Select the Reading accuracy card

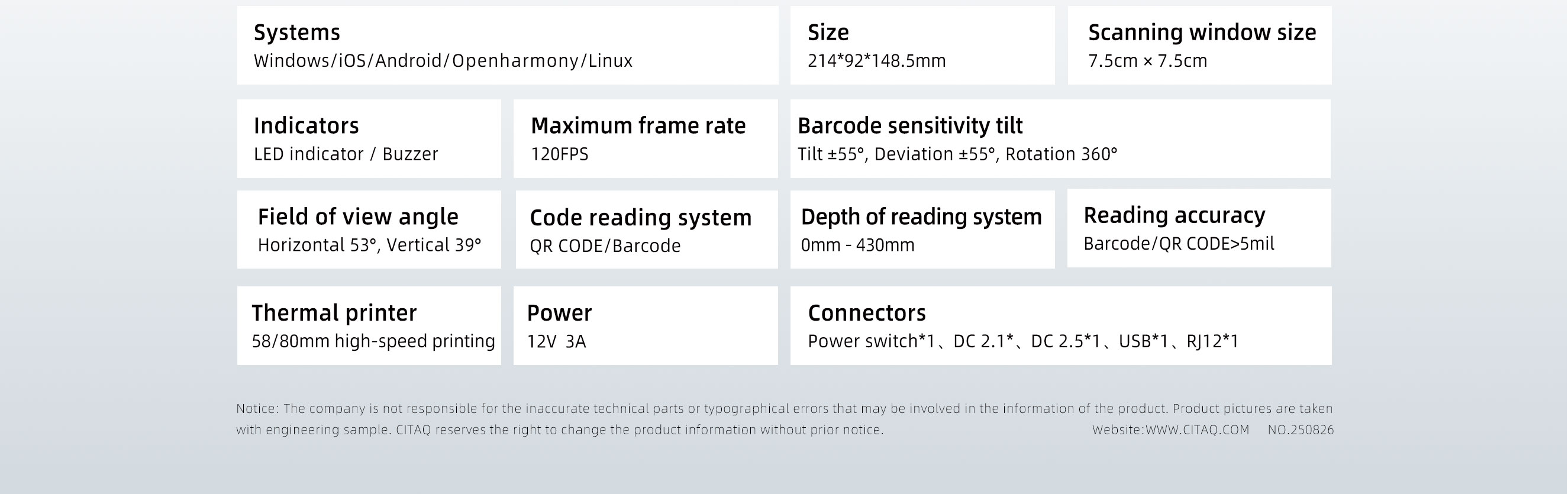click(x=1199, y=228)
